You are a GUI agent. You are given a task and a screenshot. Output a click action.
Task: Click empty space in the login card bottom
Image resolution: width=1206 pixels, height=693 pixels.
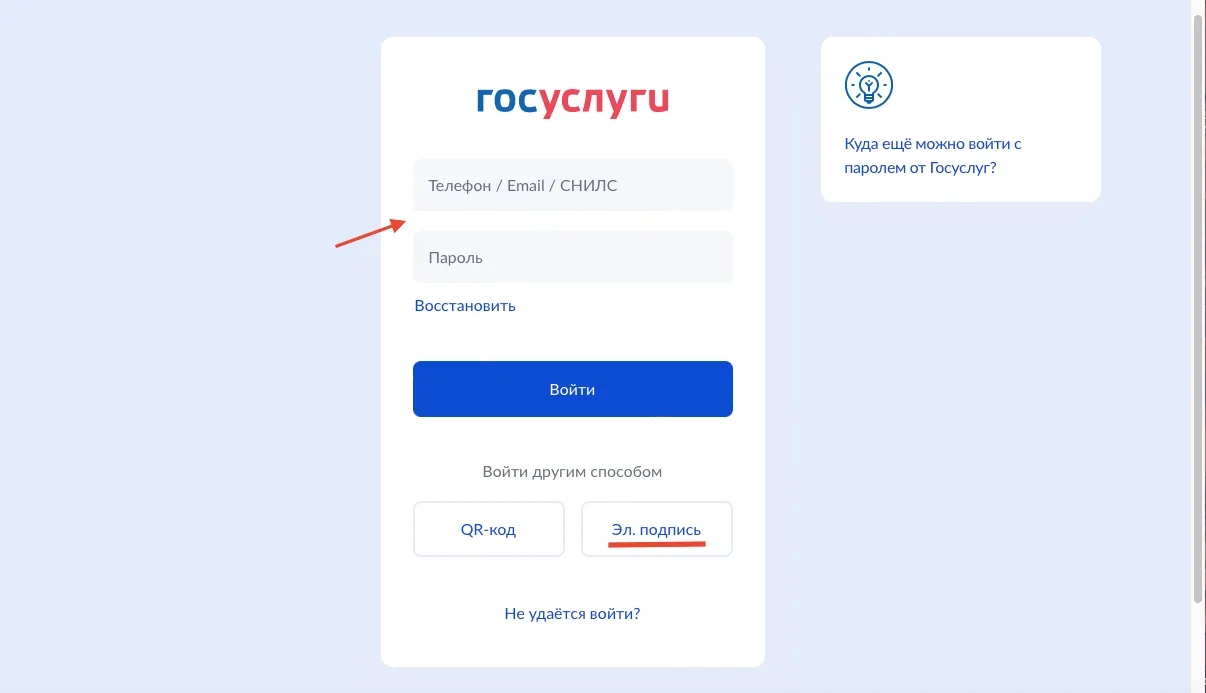(572, 648)
